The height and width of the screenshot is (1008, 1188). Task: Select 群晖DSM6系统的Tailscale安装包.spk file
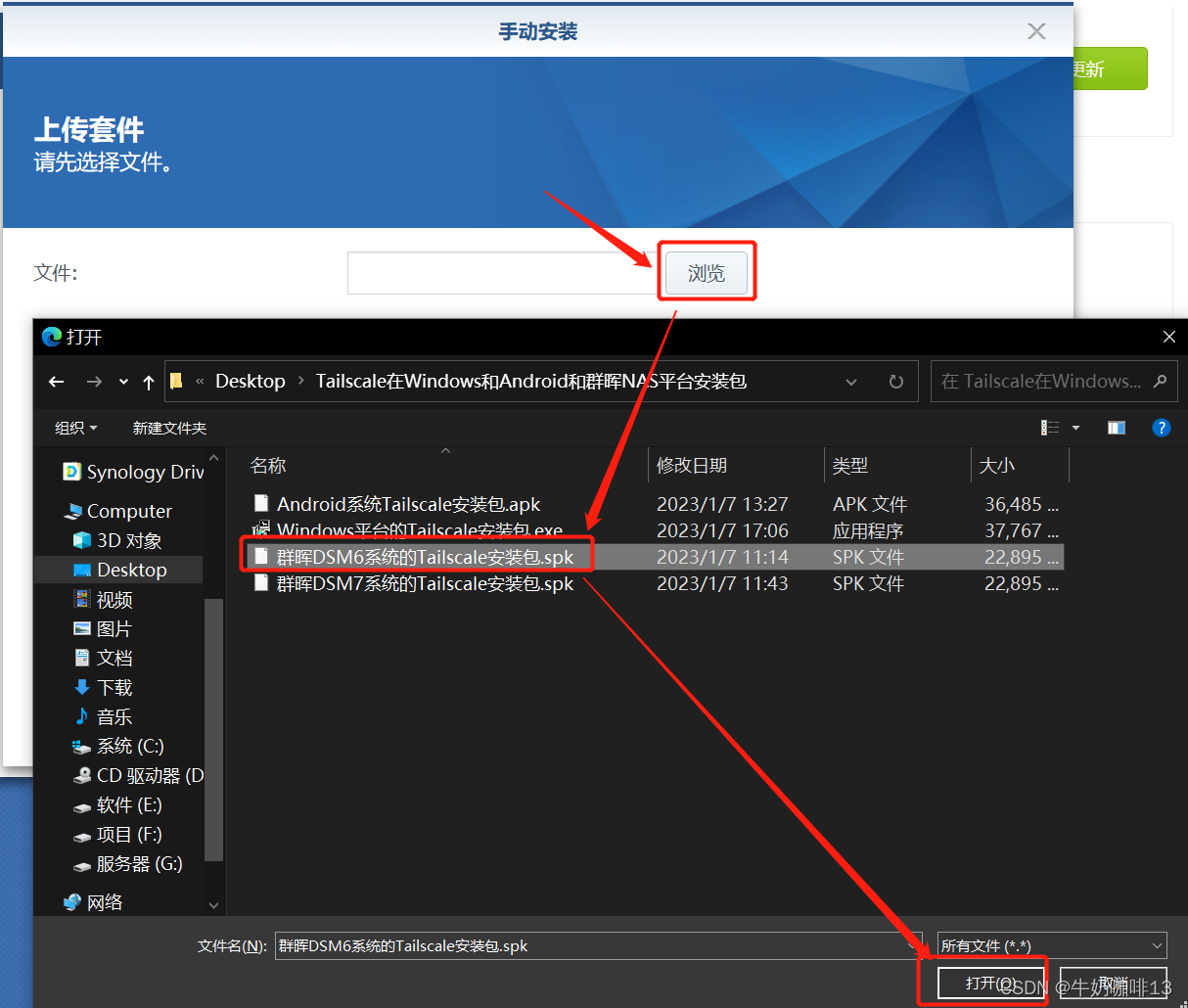(425, 557)
